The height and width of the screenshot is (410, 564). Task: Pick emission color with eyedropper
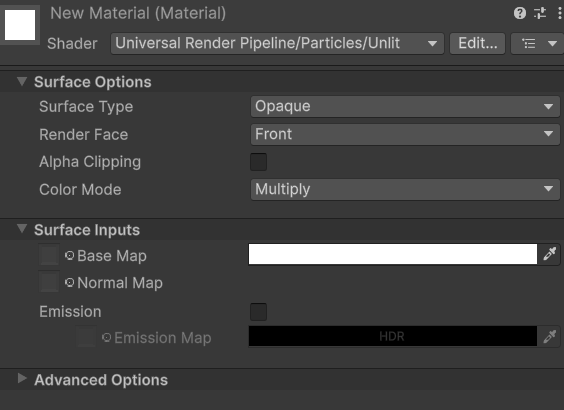pos(550,336)
